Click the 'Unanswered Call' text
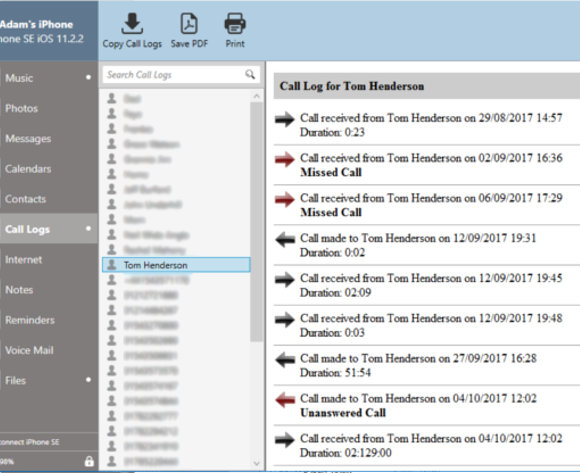This screenshot has width=580, height=473. pos(343,413)
